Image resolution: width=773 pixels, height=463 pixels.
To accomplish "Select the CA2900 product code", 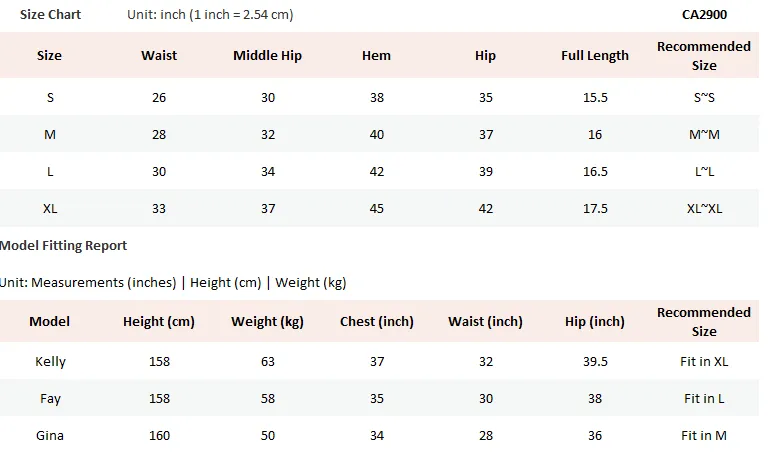I will tap(704, 15).
